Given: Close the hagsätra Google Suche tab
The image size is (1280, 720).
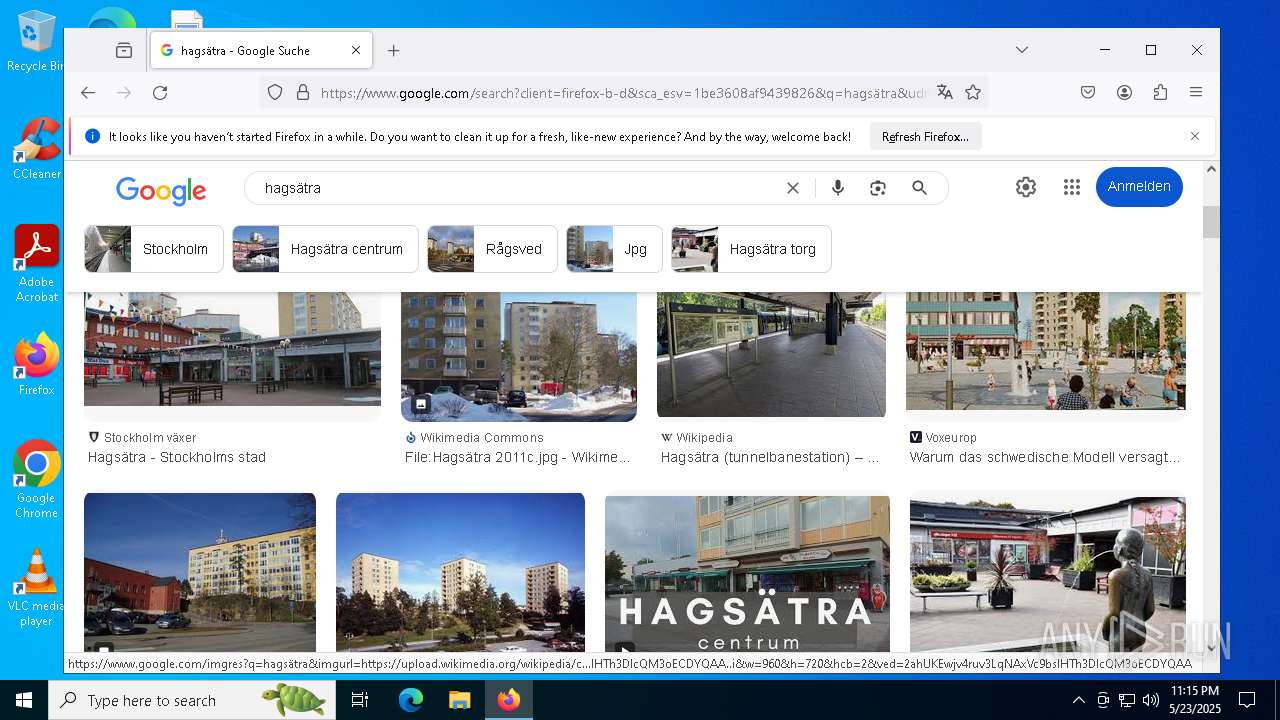Looking at the screenshot, I should (356, 50).
